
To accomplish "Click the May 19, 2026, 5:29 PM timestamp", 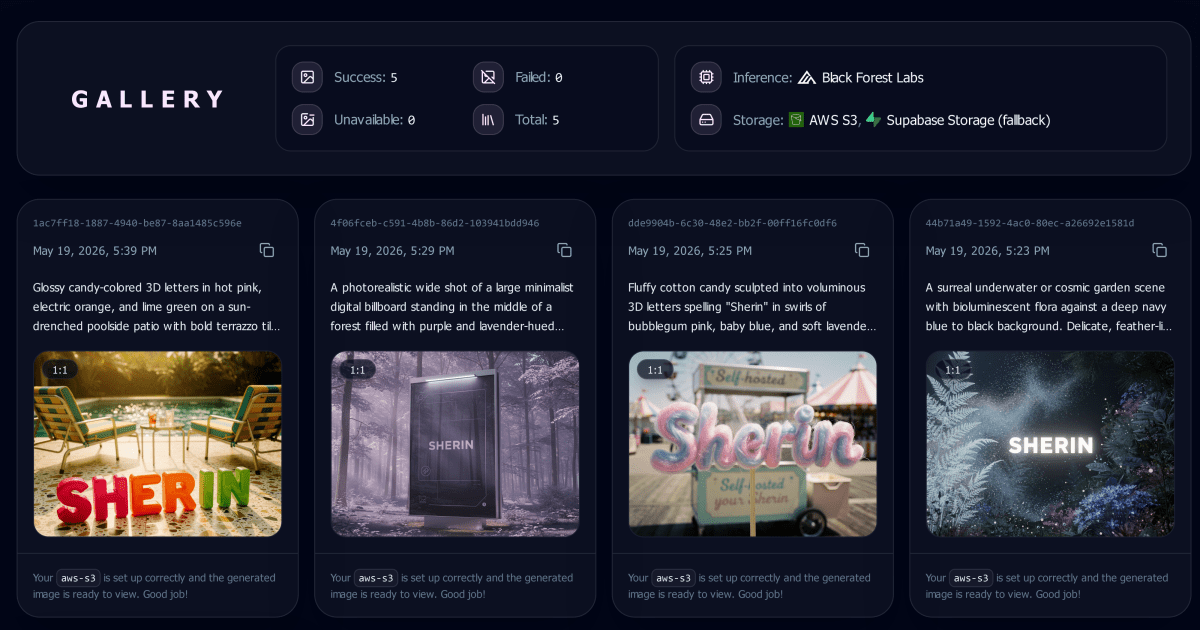I will pyautogui.click(x=392, y=251).
